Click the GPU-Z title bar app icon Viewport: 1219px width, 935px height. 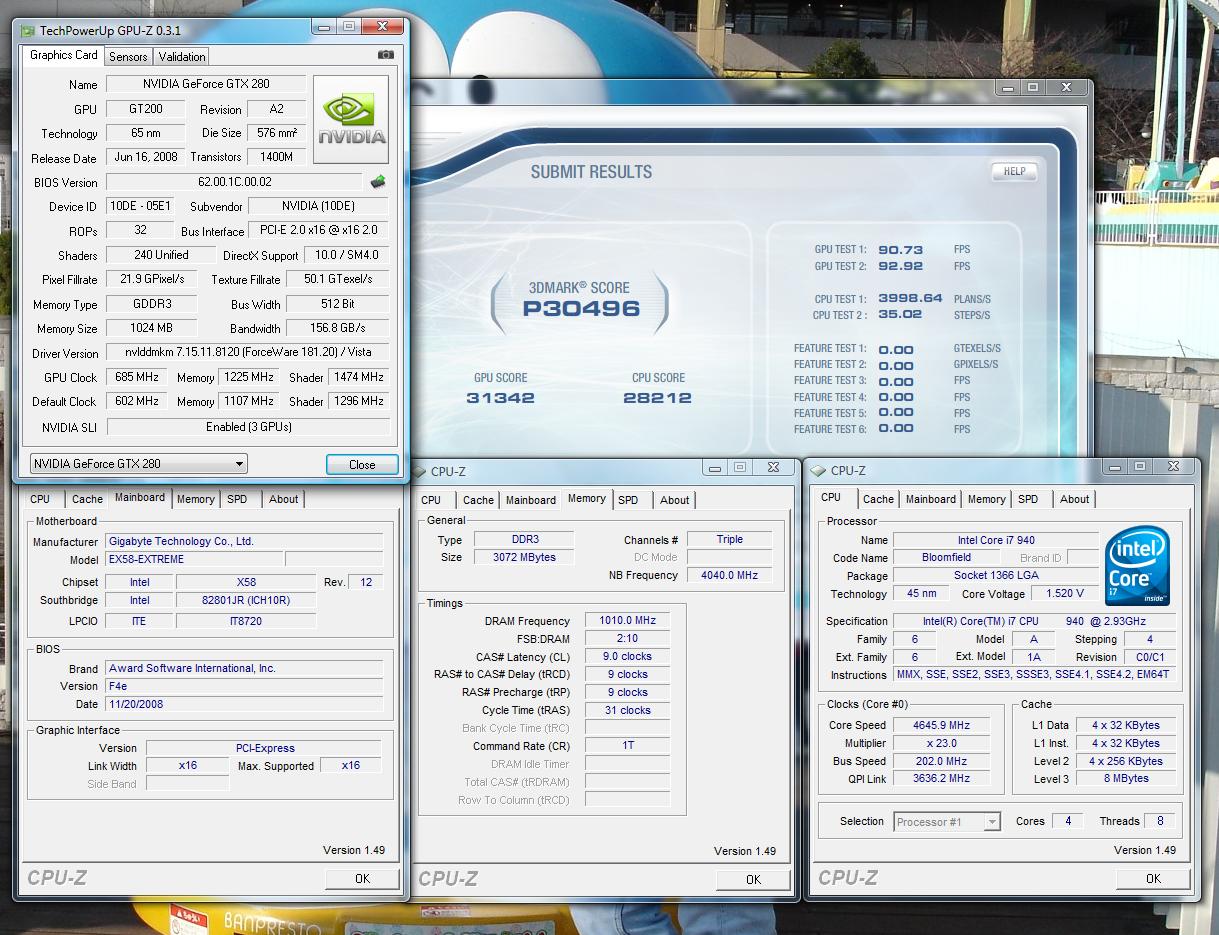[27, 30]
